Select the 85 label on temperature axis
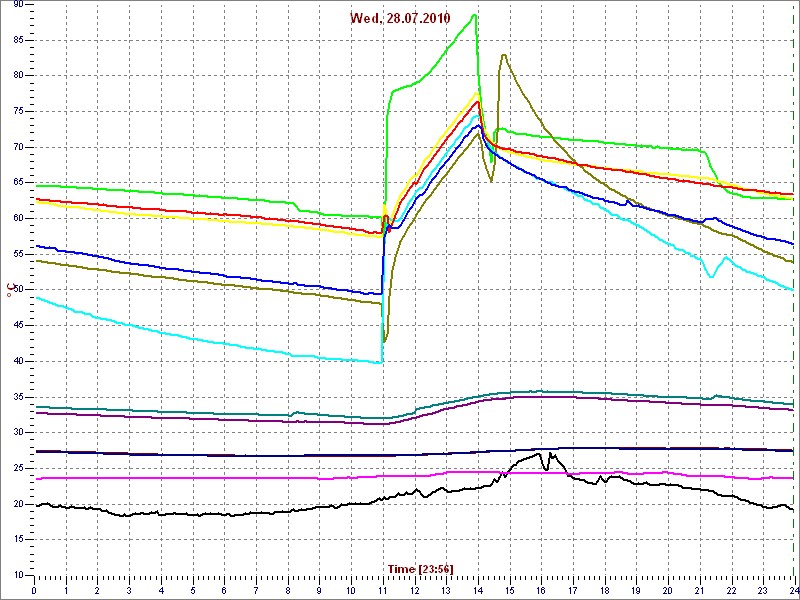This screenshot has height=600, width=800. pos(18,40)
